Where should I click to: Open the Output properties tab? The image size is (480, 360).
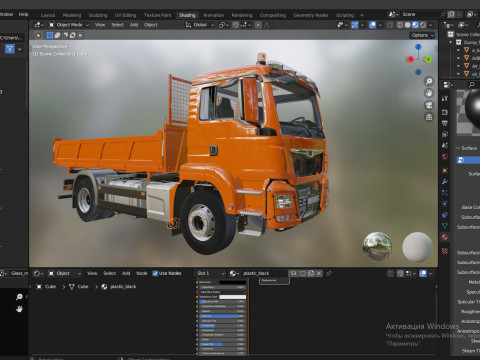[445, 123]
